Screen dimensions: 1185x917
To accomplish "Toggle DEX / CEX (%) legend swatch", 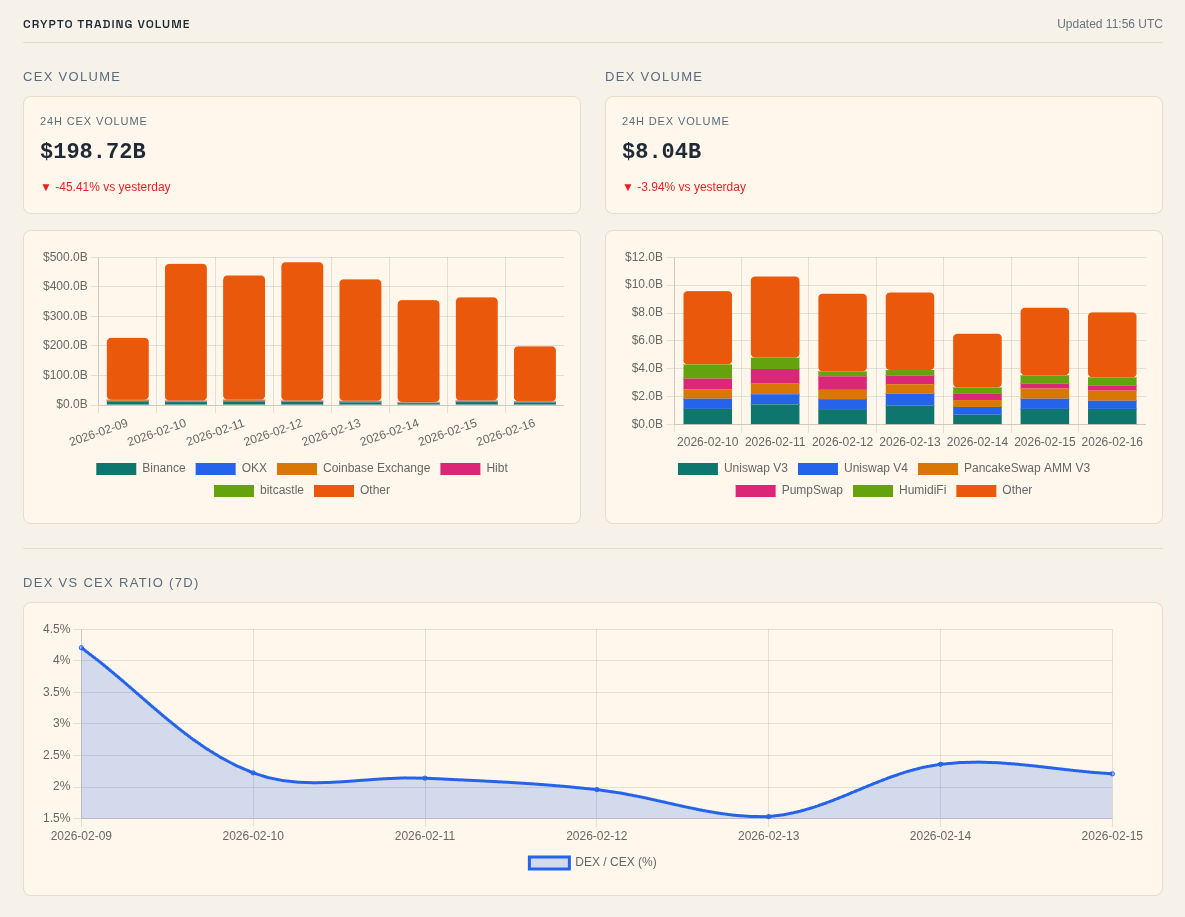I will pyautogui.click(x=549, y=863).
